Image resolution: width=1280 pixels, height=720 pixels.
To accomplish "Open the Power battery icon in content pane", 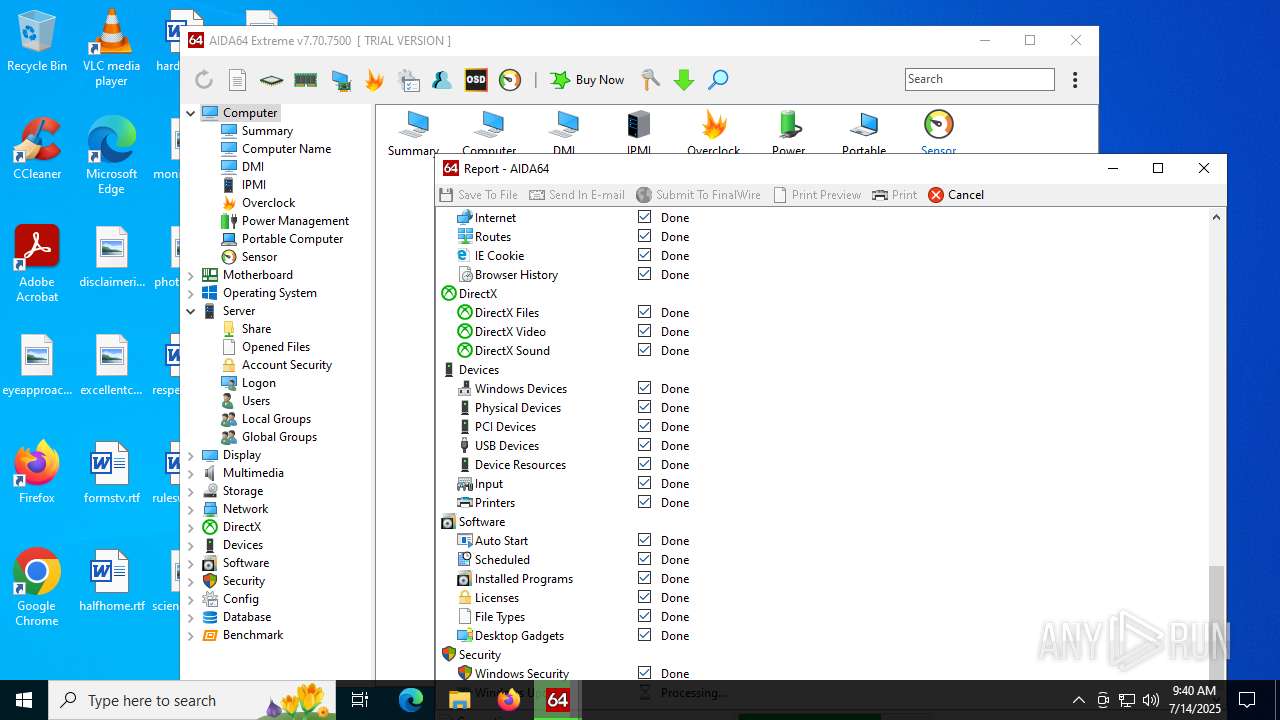I will click(x=789, y=133).
